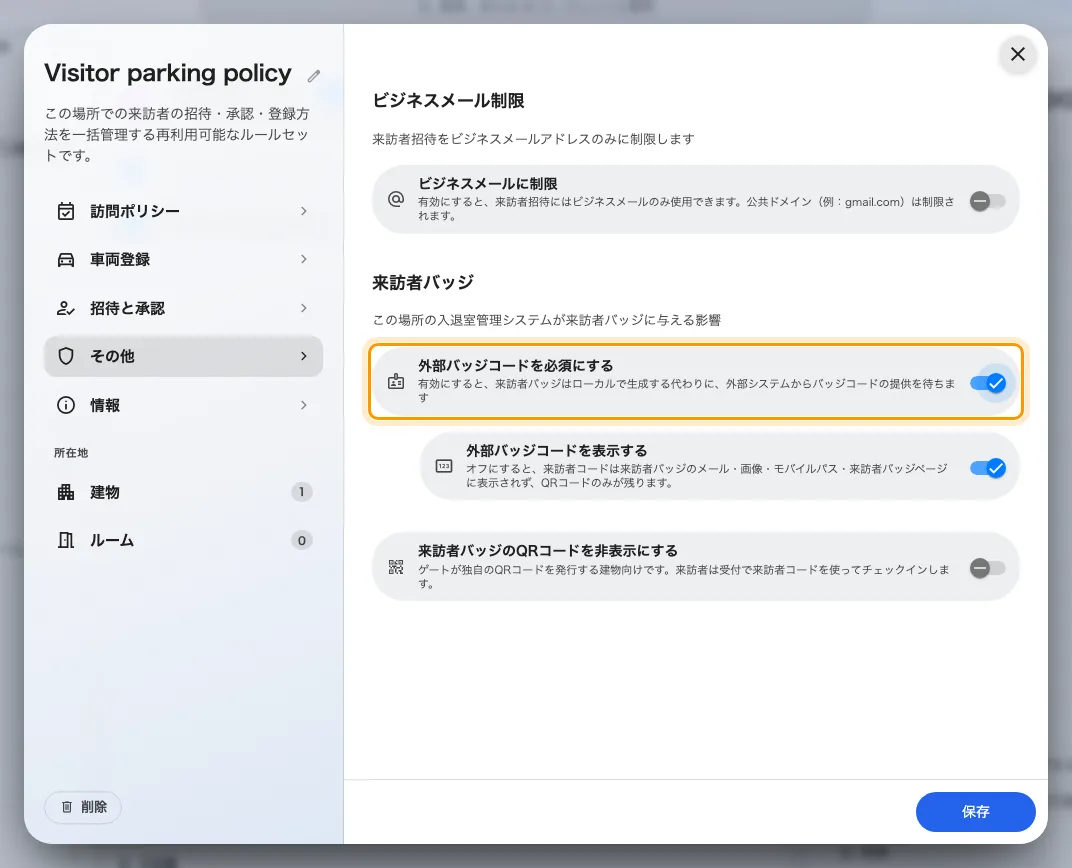
Task: Expand the 訪問ポリシー chevron
Action: click(x=304, y=211)
